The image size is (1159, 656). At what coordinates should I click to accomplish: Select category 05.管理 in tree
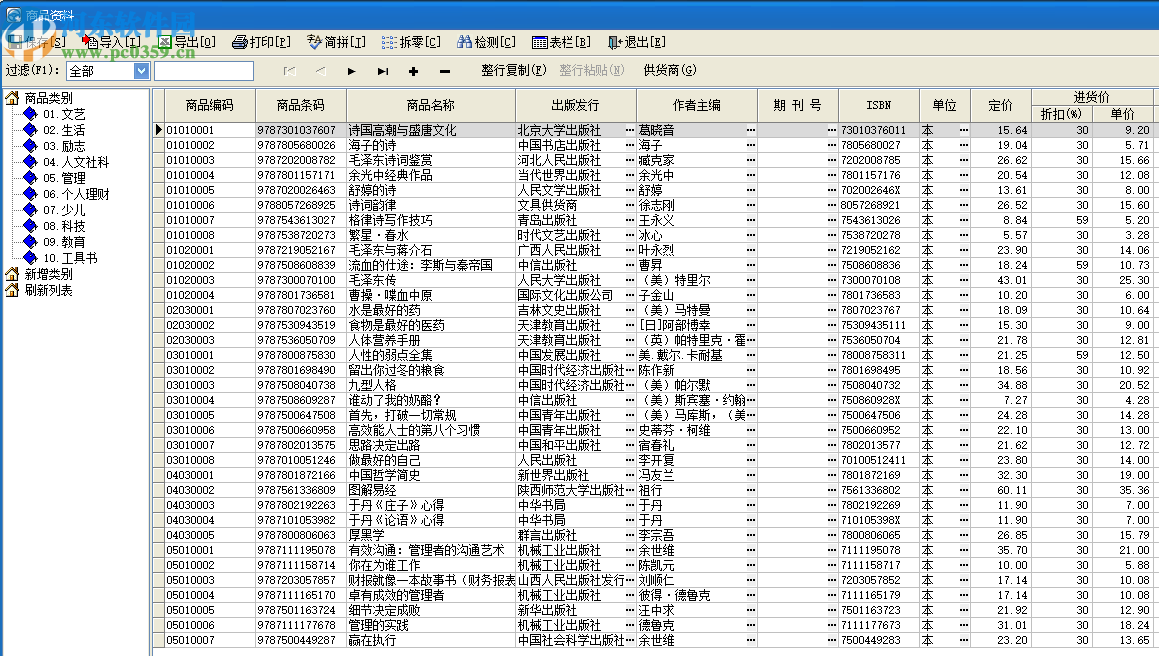[x=64, y=178]
